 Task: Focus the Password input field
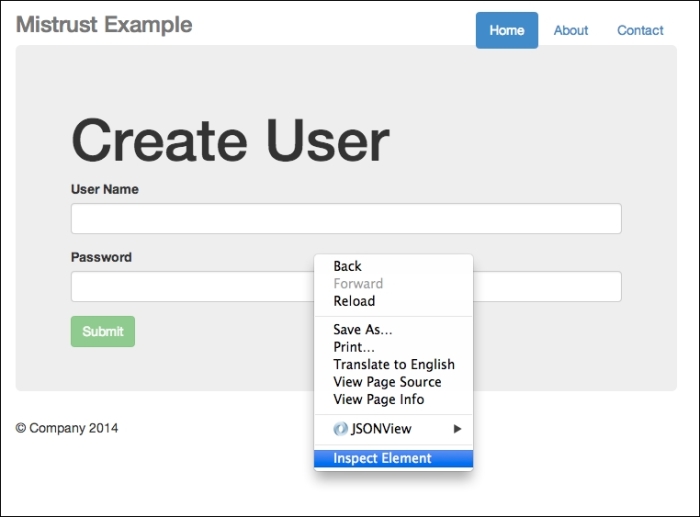coord(346,286)
